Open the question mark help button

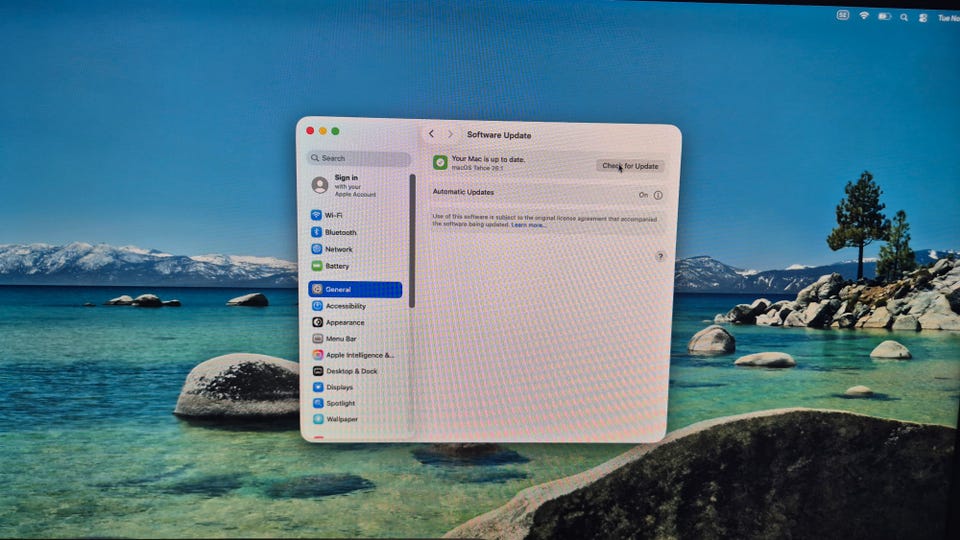click(660, 257)
